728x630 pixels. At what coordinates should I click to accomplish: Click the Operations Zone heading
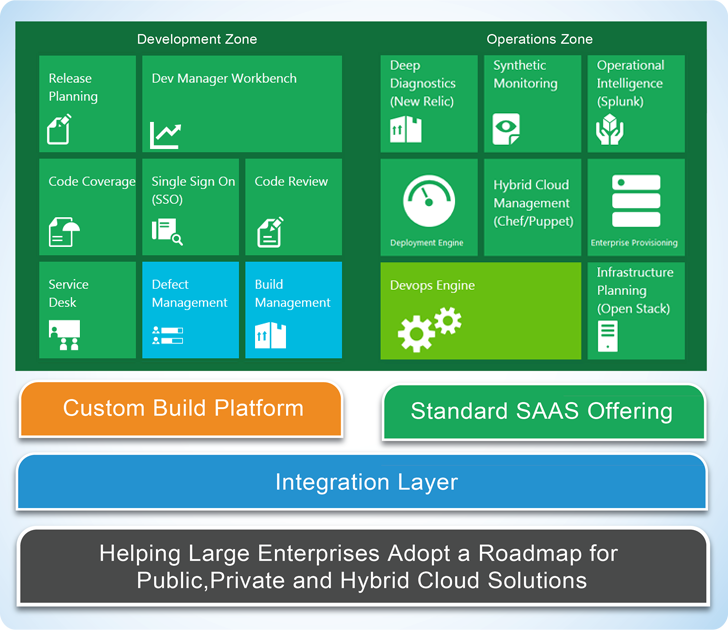coord(540,39)
